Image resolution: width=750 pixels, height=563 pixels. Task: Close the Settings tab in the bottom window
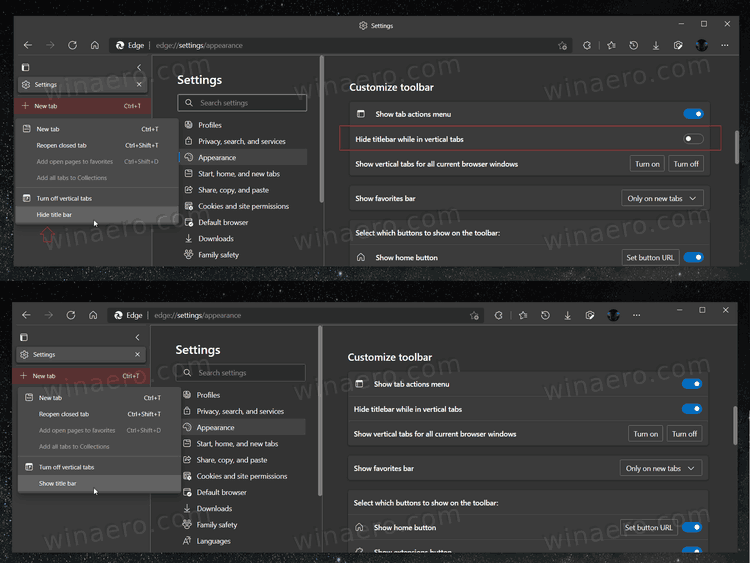coord(138,354)
